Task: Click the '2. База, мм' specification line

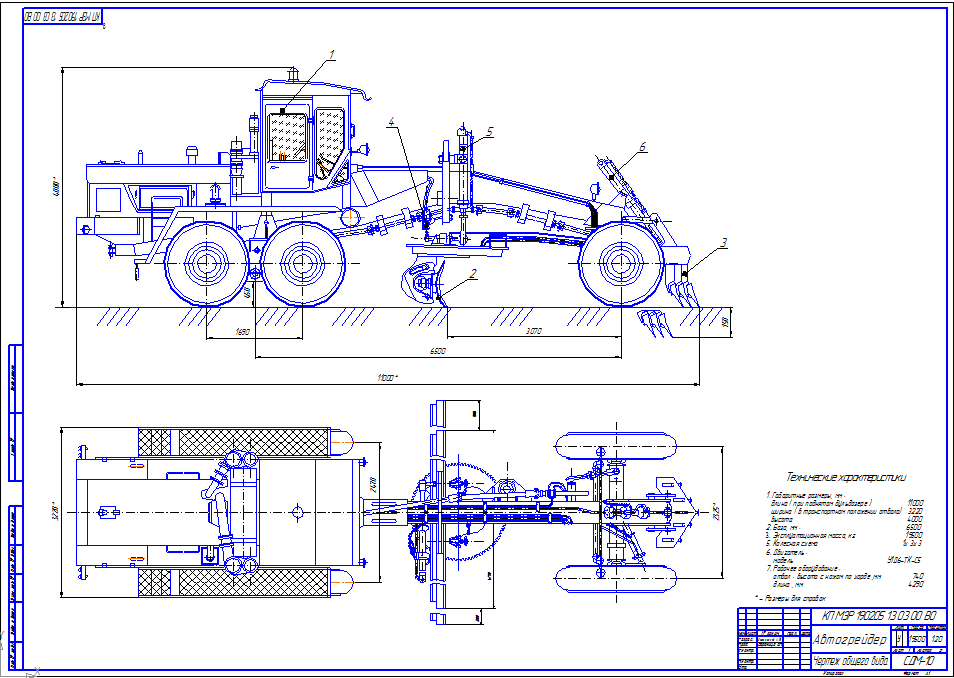Action: [783, 527]
